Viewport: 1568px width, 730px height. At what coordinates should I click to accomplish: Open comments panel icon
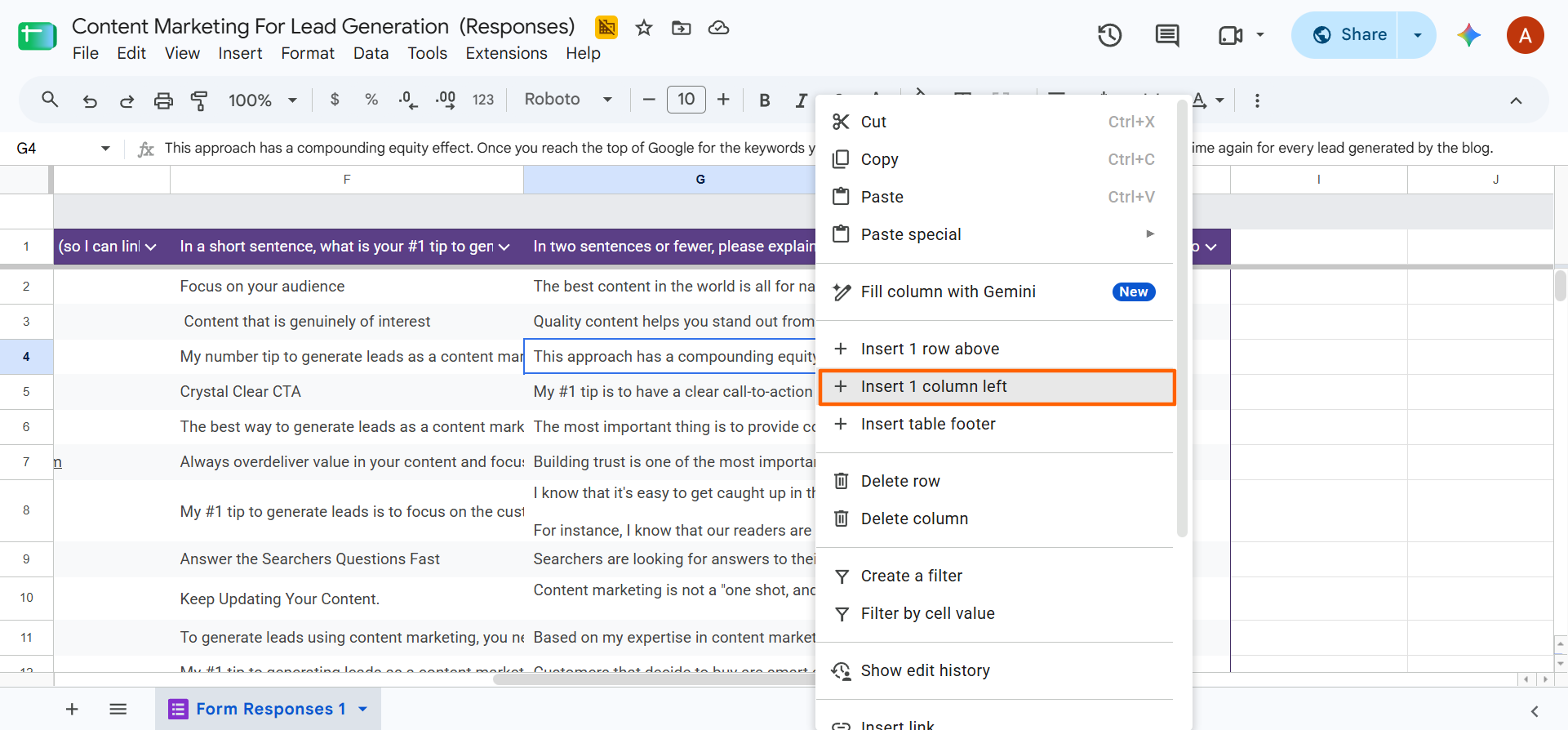(x=1167, y=35)
